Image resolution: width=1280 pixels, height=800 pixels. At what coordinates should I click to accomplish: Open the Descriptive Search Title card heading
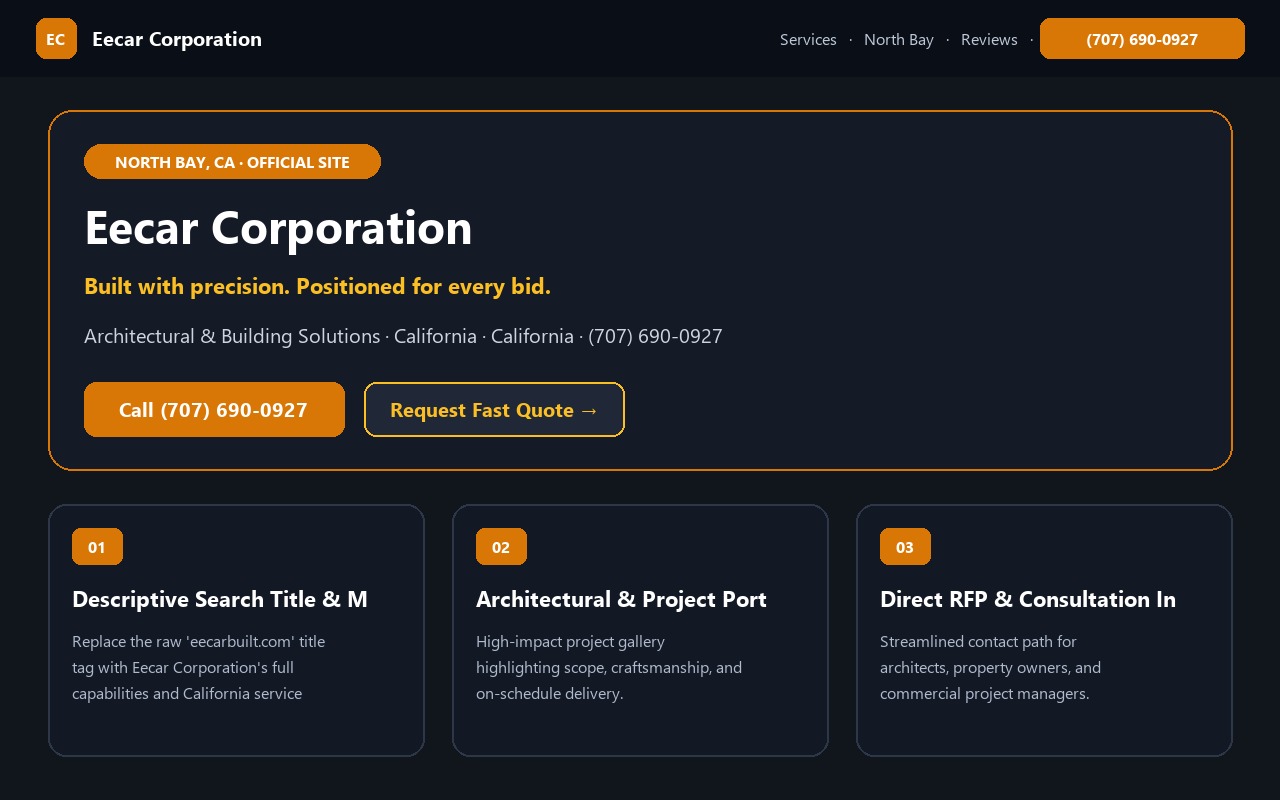click(220, 599)
